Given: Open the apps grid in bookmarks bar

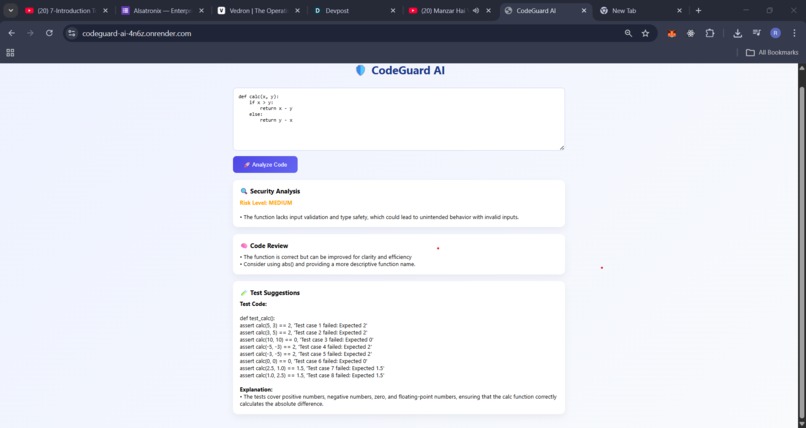Looking at the screenshot, I should pos(10,52).
